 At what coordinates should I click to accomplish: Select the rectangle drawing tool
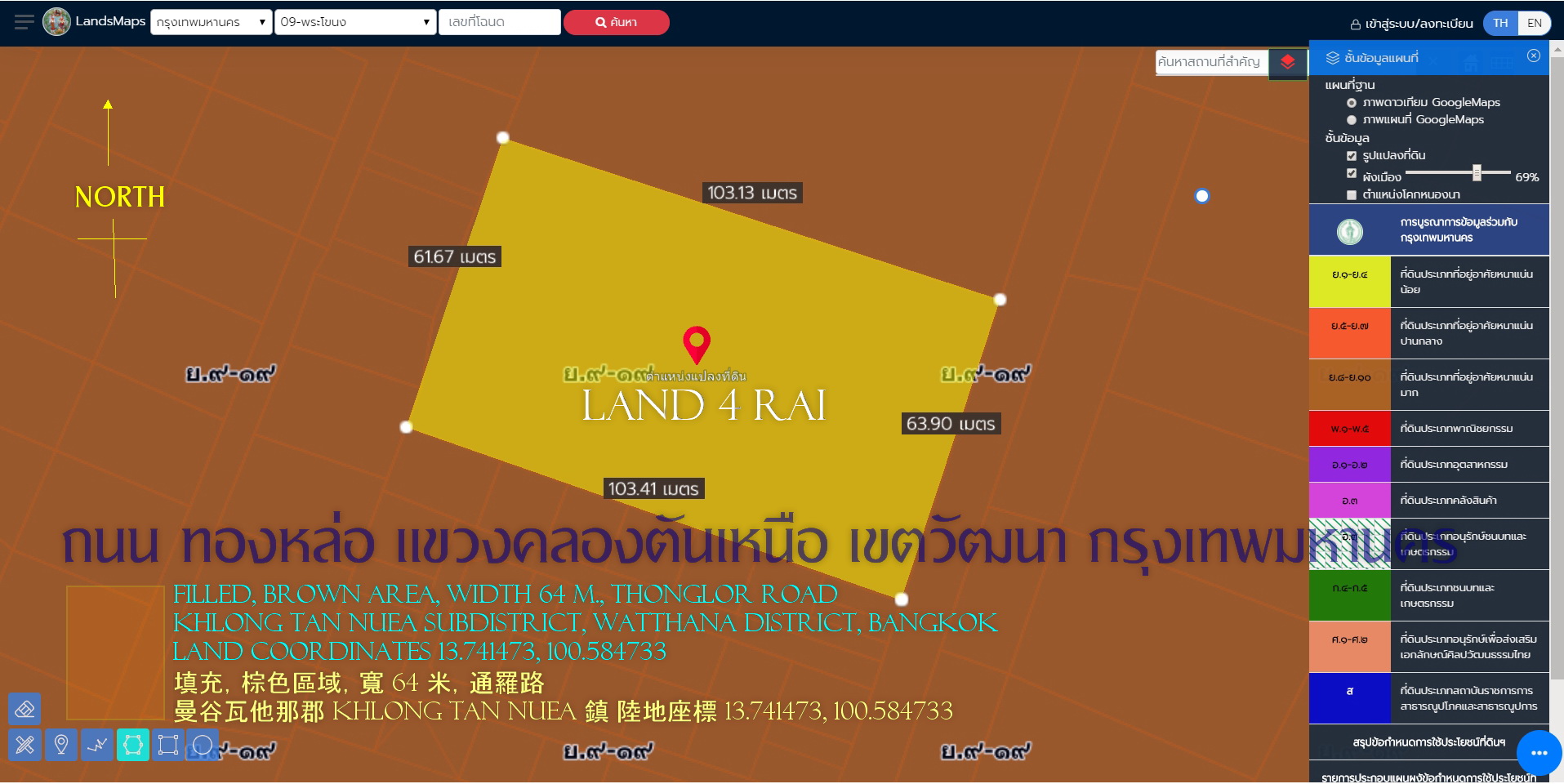[168, 745]
